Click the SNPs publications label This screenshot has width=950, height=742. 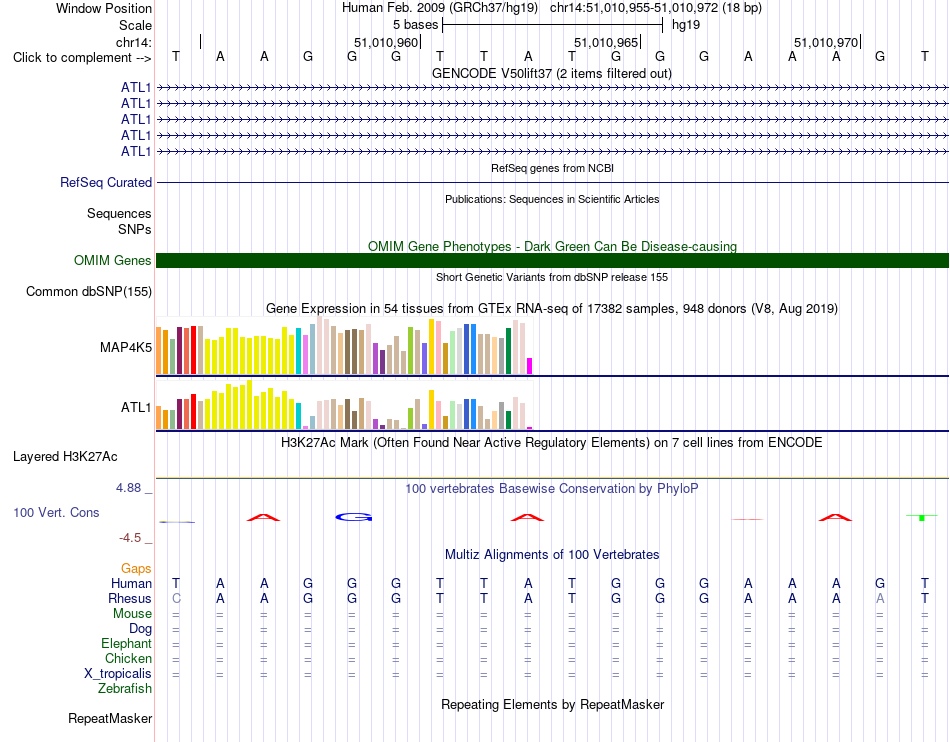(x=135, y=230)
